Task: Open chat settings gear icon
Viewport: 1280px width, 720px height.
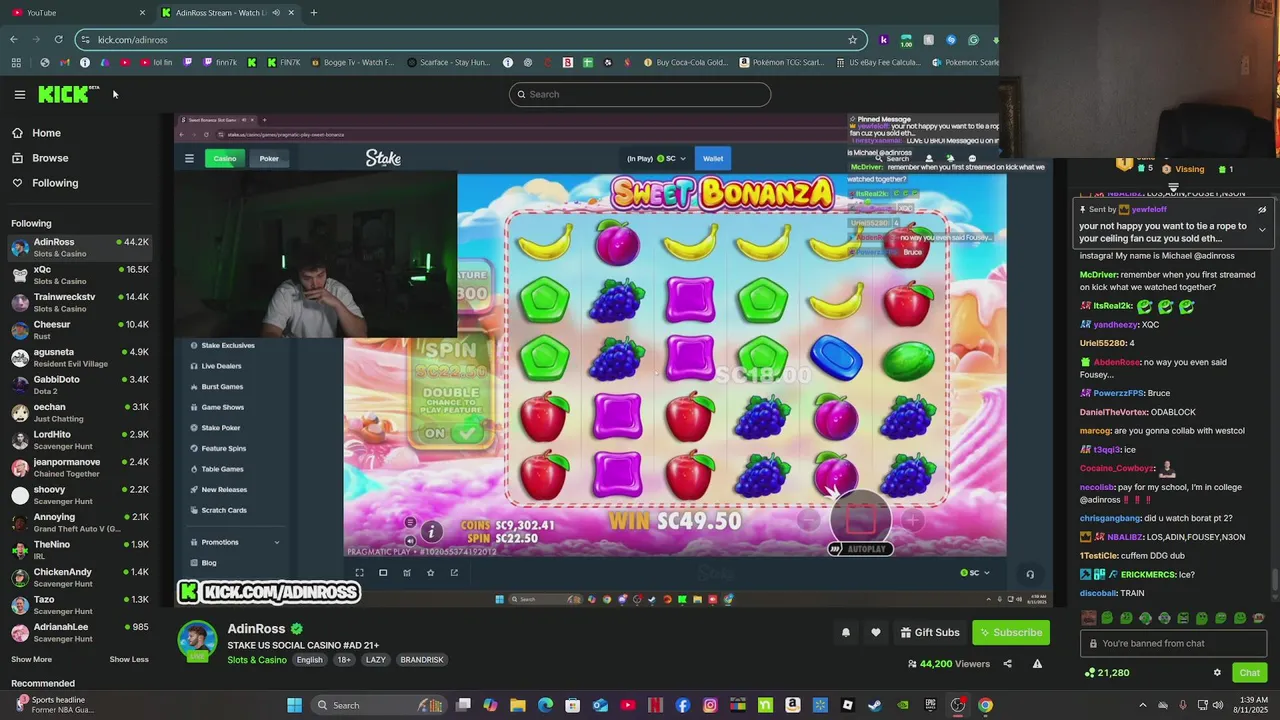Action: tap(1217, 673)
